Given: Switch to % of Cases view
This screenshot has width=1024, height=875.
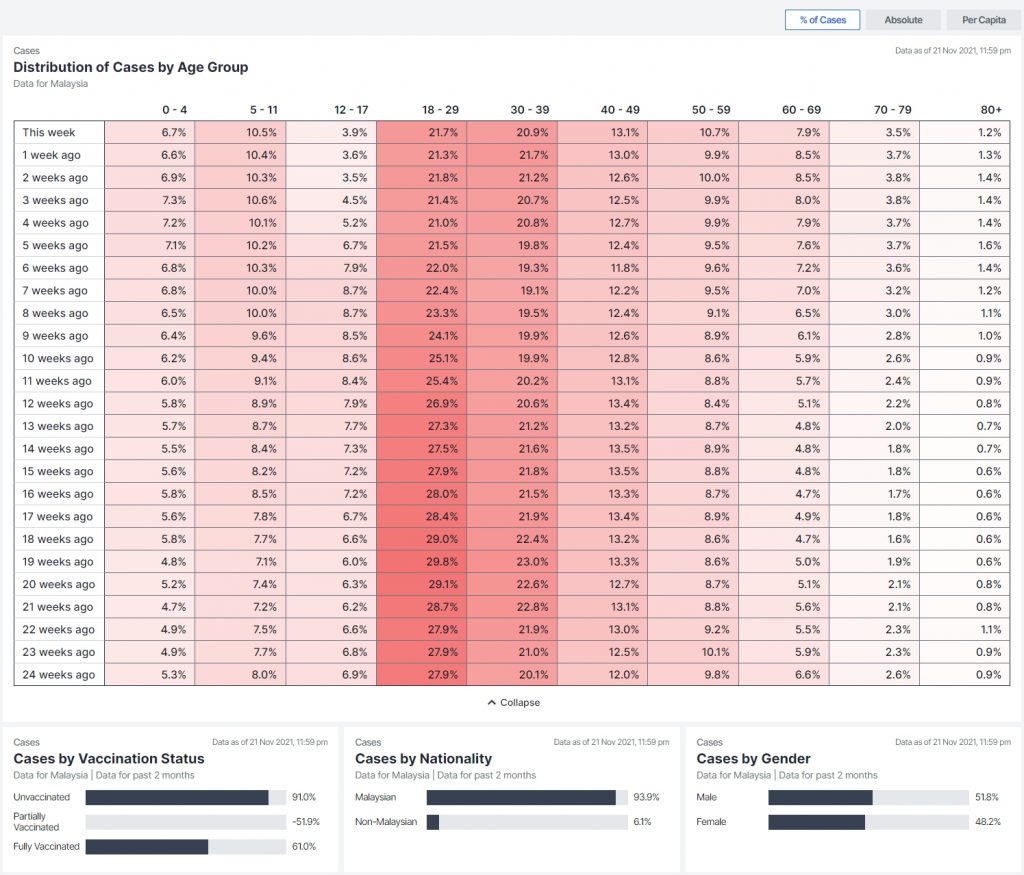Looking at the screenshot, I should (x=822, y=20).
